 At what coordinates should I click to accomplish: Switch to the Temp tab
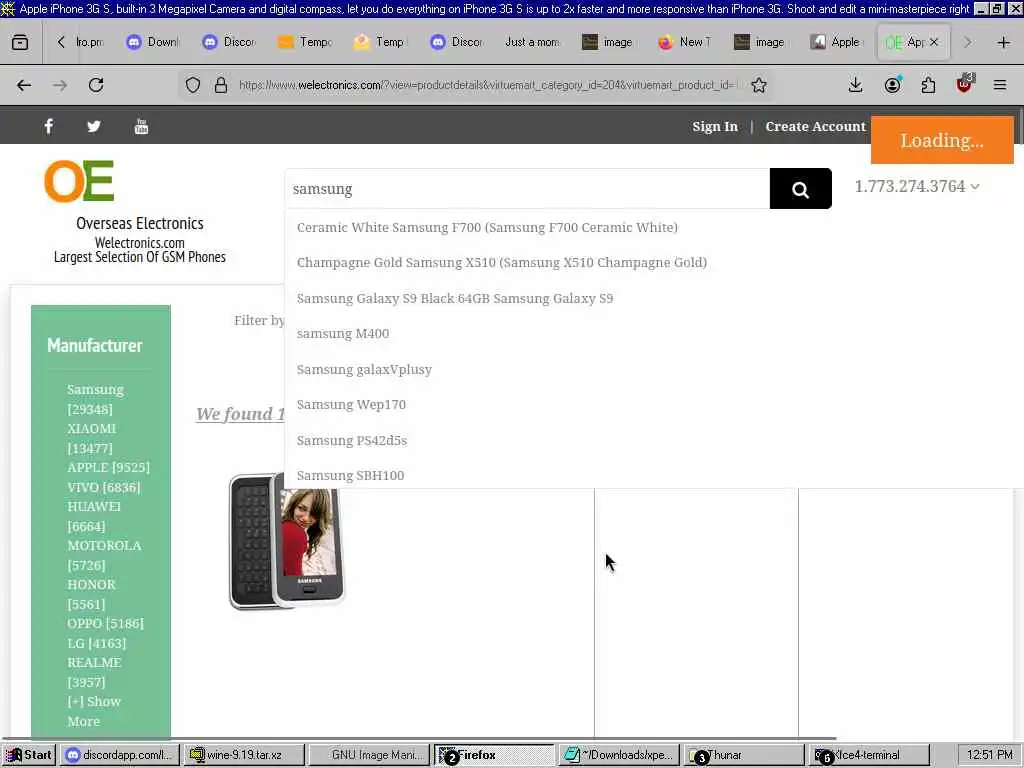(381, 42)
